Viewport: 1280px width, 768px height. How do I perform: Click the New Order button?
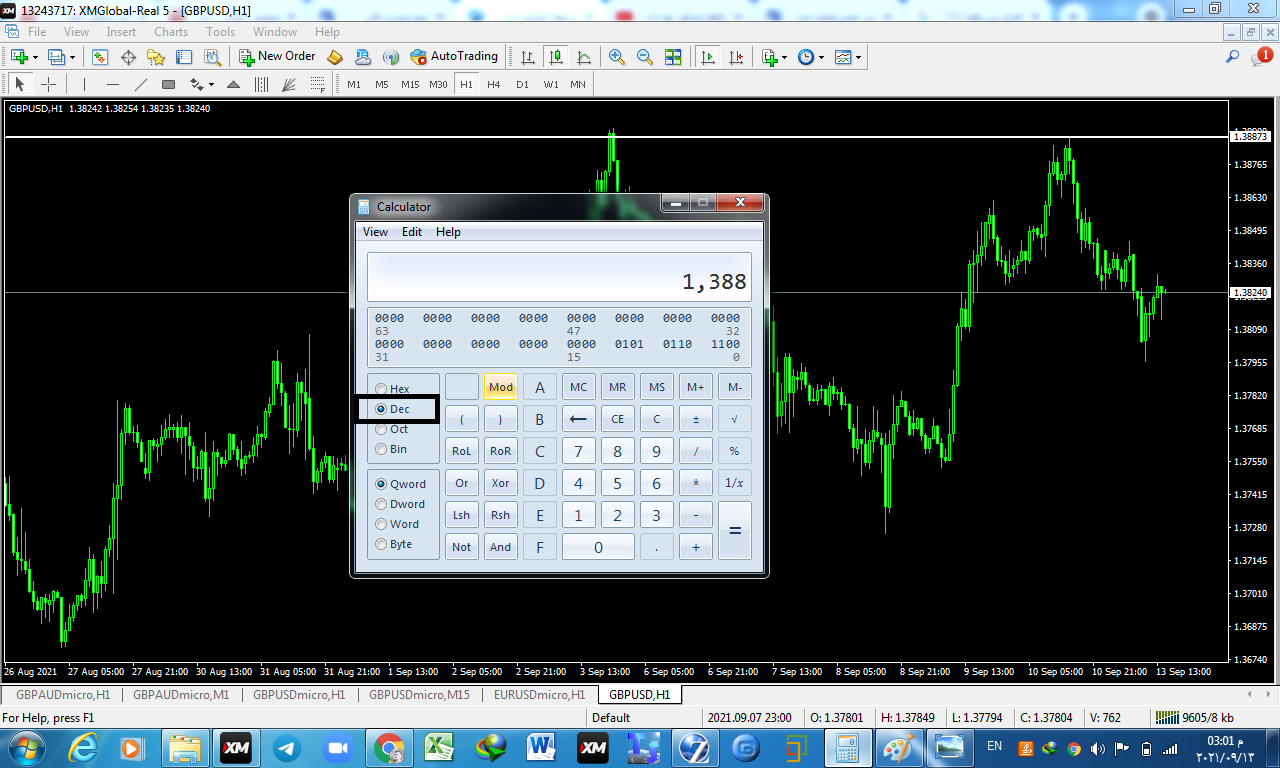tap(277, 57)
